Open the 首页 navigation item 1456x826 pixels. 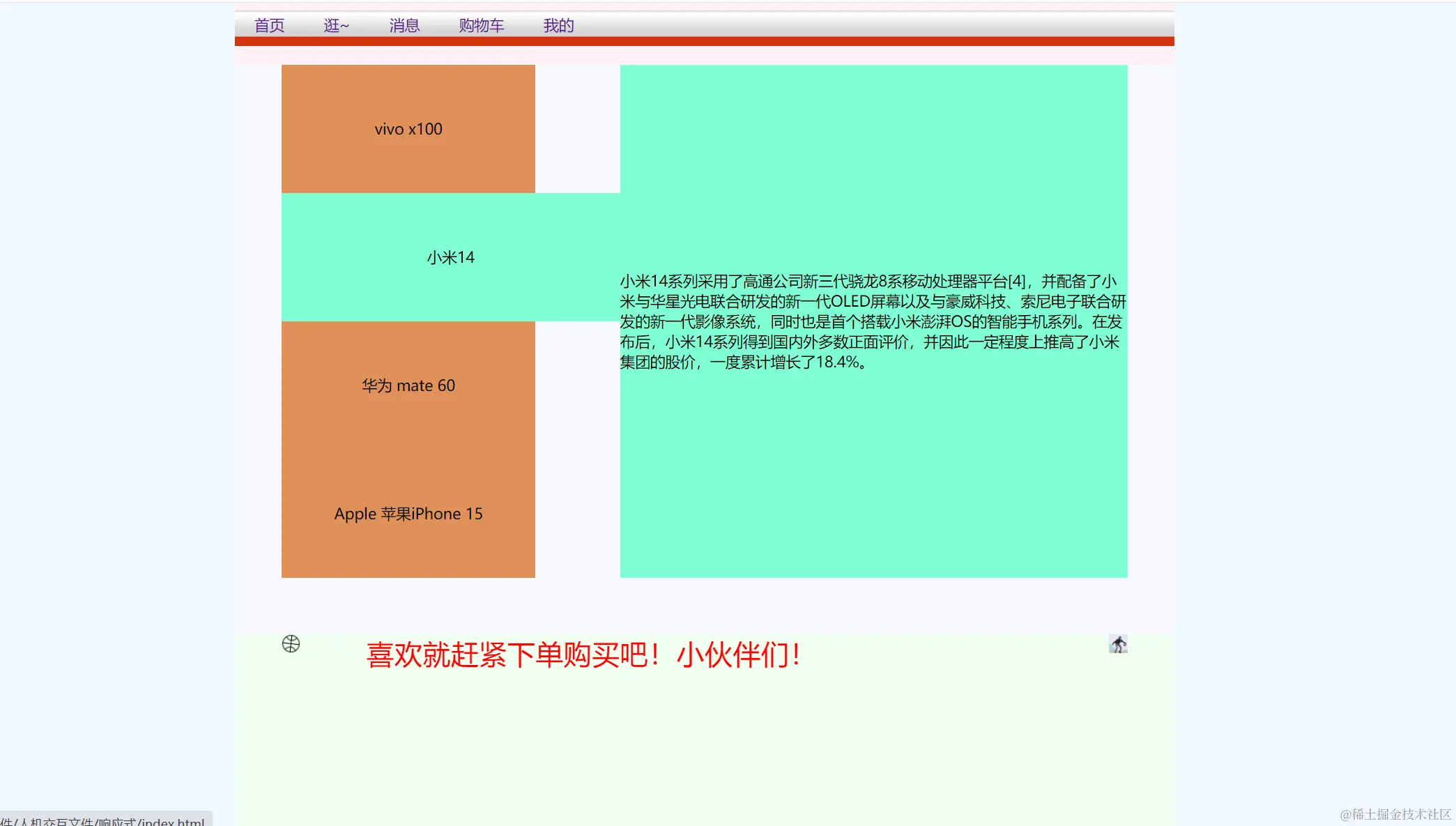pos(269,25)
